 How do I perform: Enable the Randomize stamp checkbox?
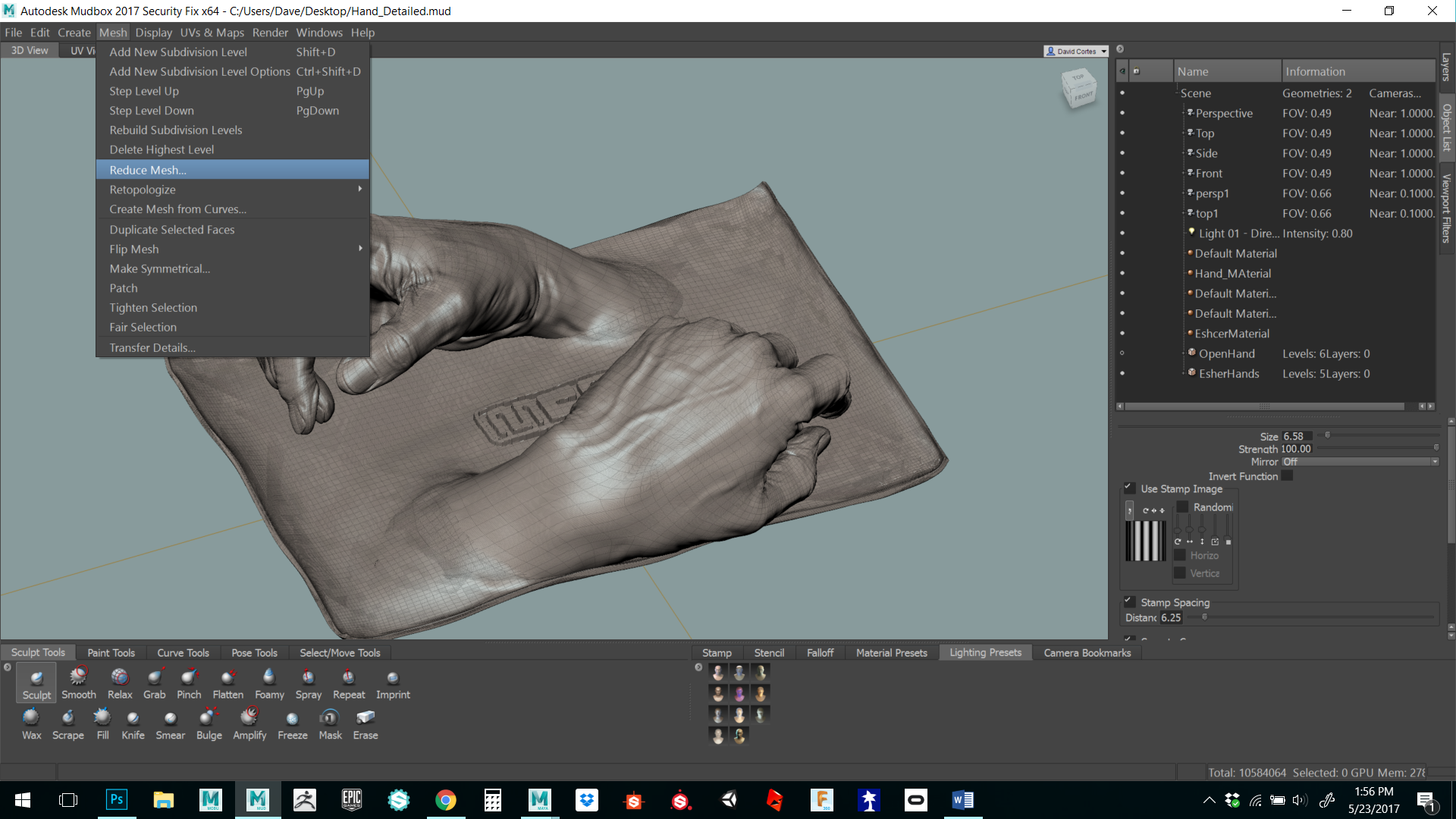click(1182, 507)
